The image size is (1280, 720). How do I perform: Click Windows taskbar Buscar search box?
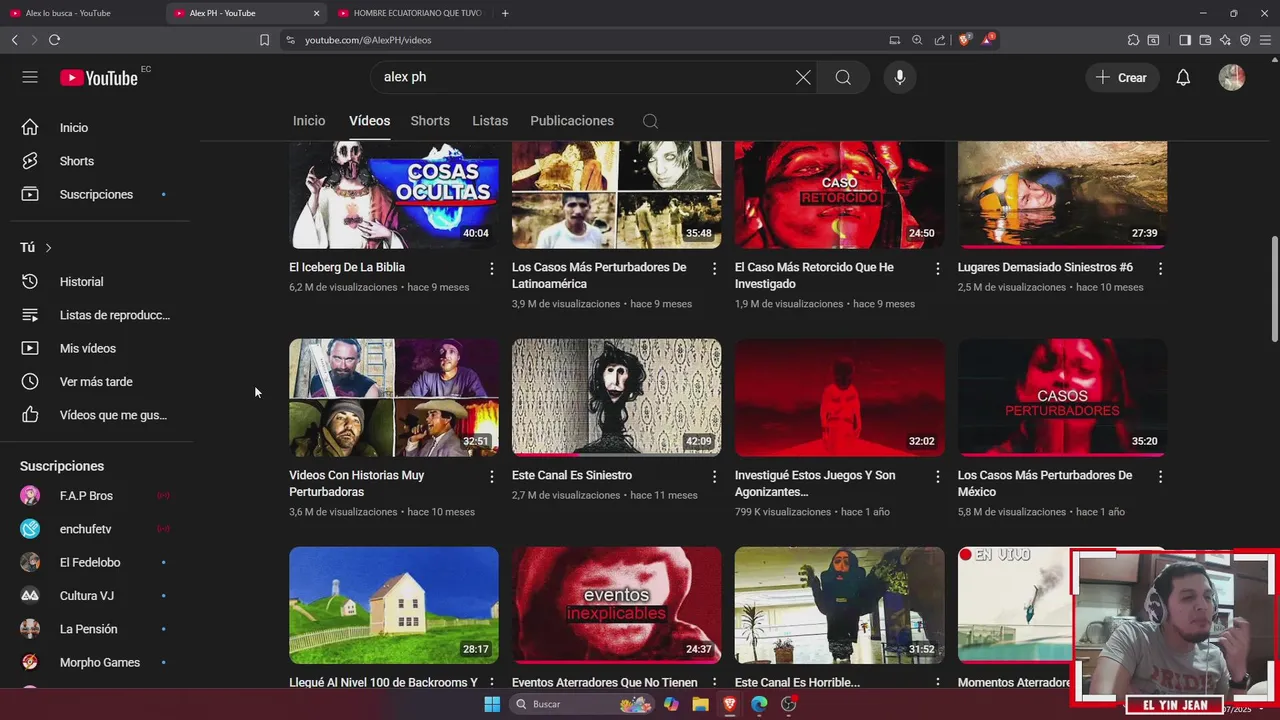pyautogui.click(x=580, y=704)
